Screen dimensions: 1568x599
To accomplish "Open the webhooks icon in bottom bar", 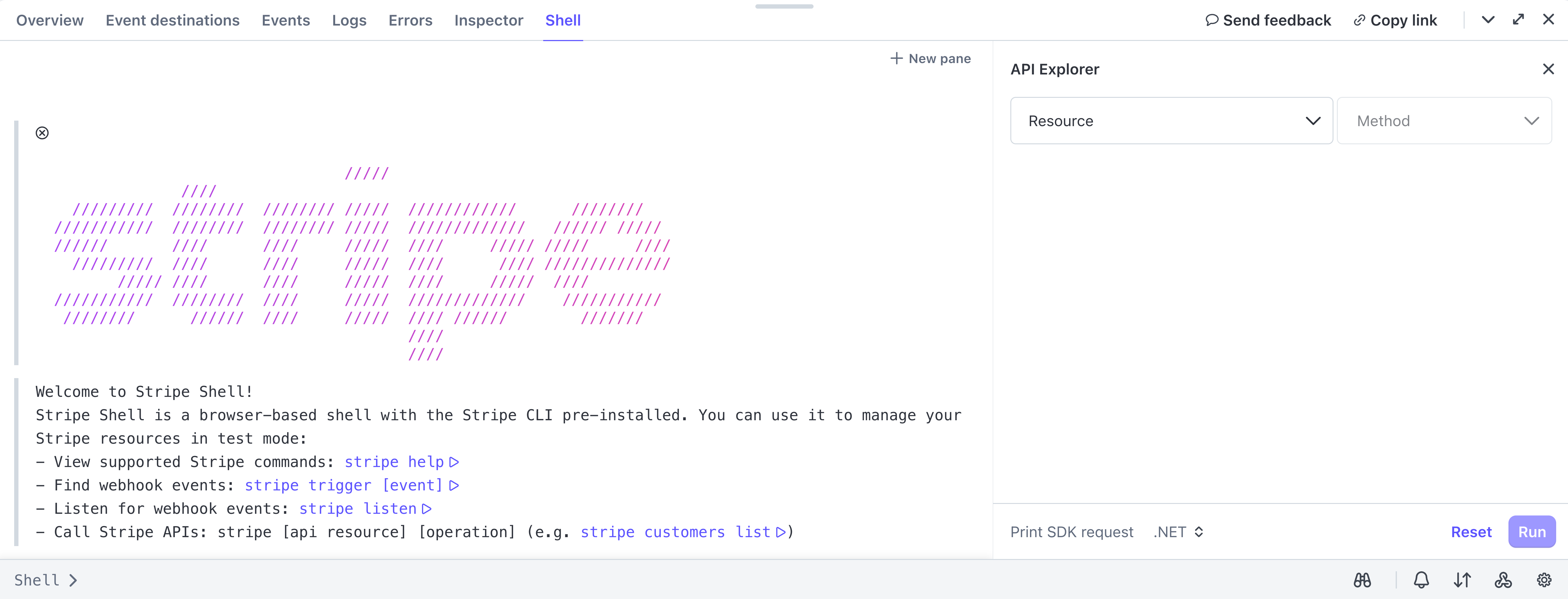I will 1502,580.
